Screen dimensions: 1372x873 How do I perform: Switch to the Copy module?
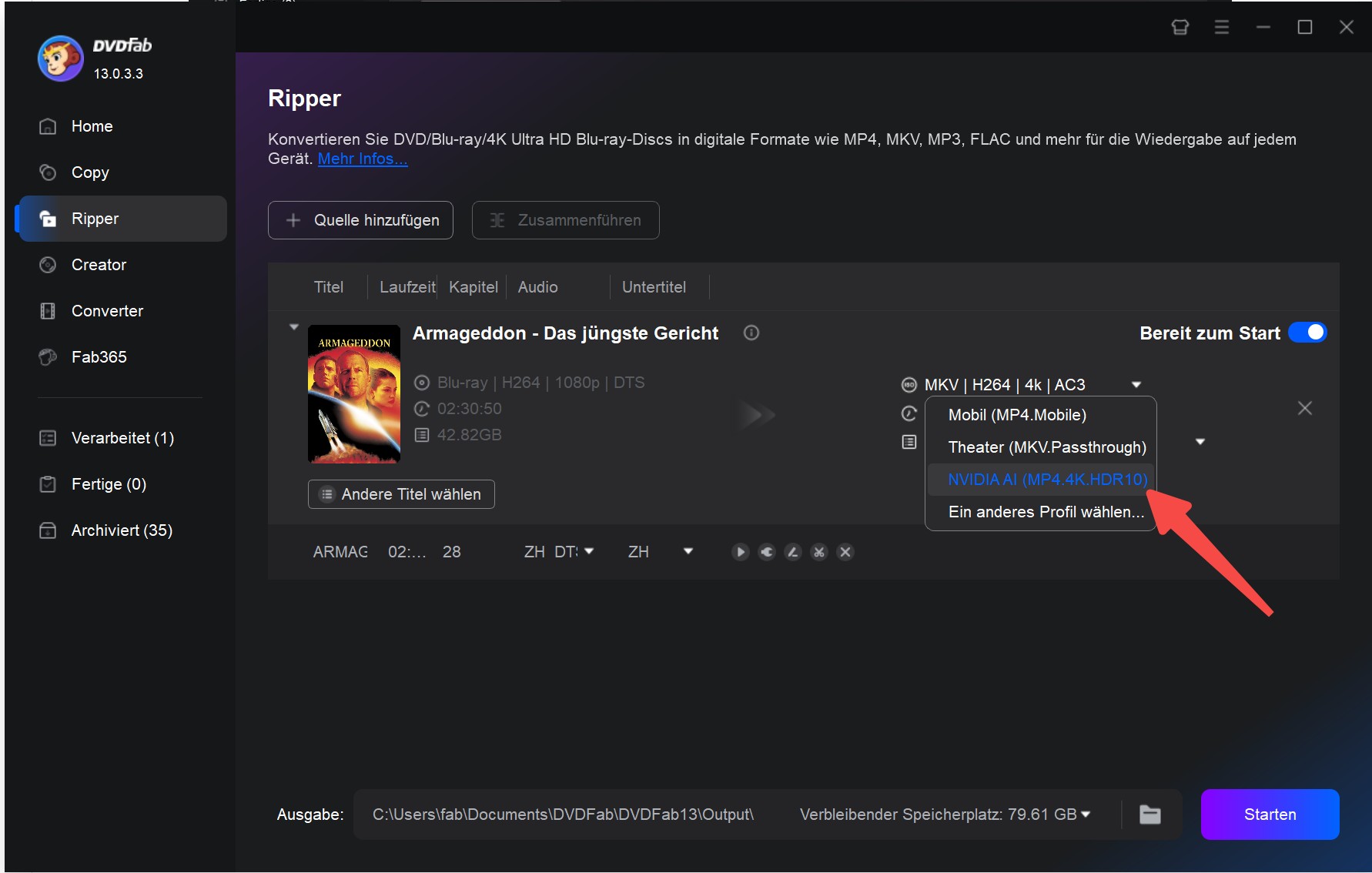click(x=122, y=172)
